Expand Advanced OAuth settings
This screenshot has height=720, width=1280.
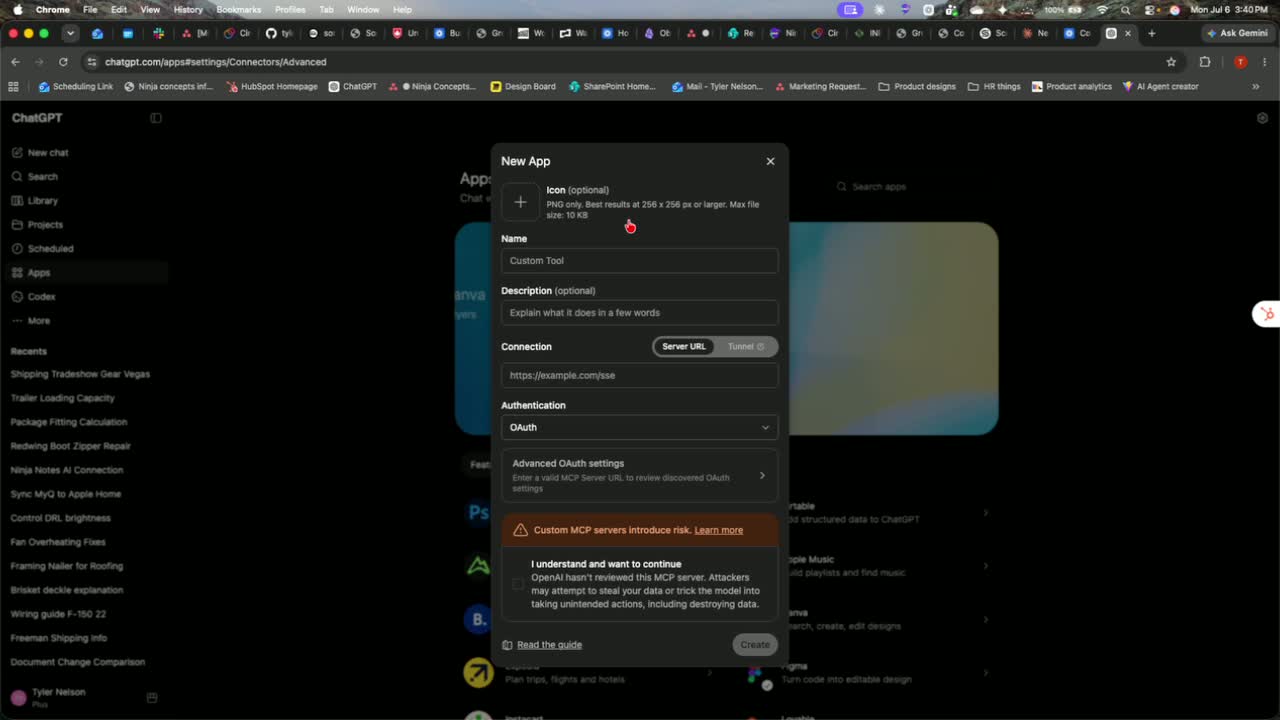(x=640, y=475)
